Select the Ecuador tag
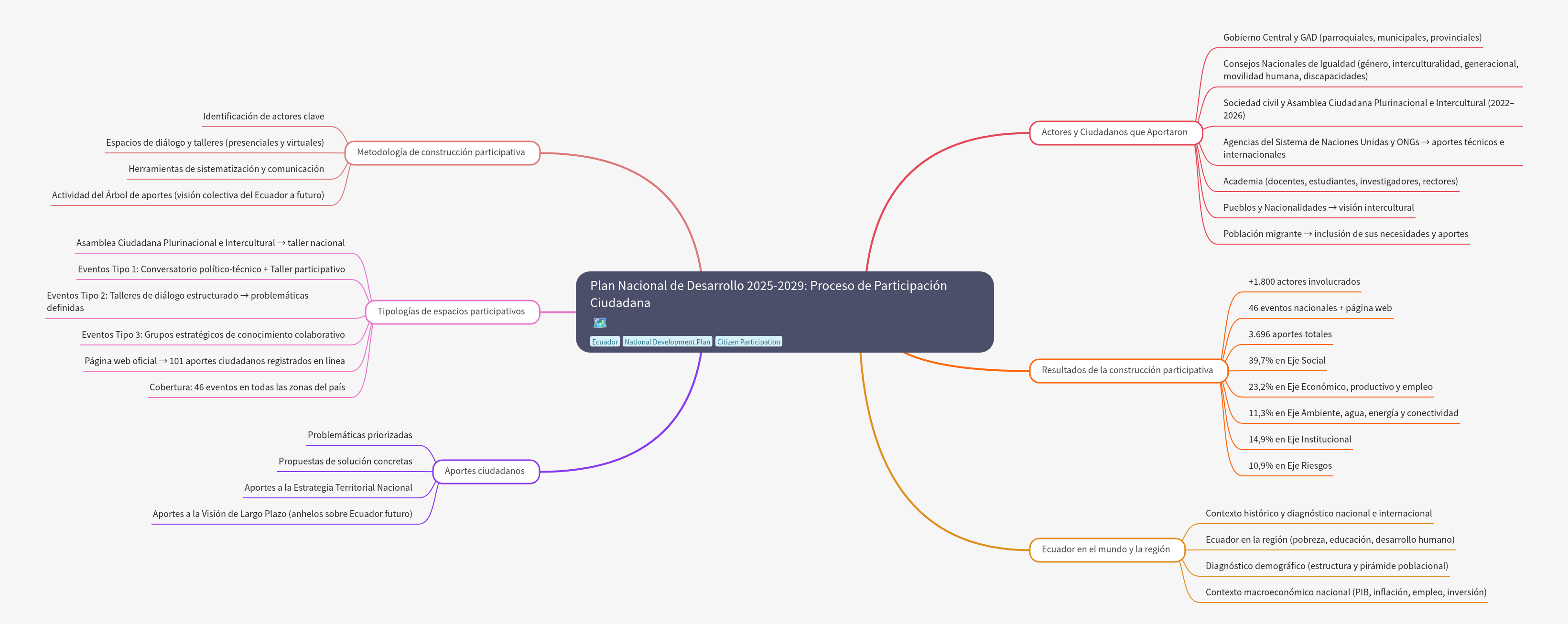1568x624 pixels. [x=605, y=342]
